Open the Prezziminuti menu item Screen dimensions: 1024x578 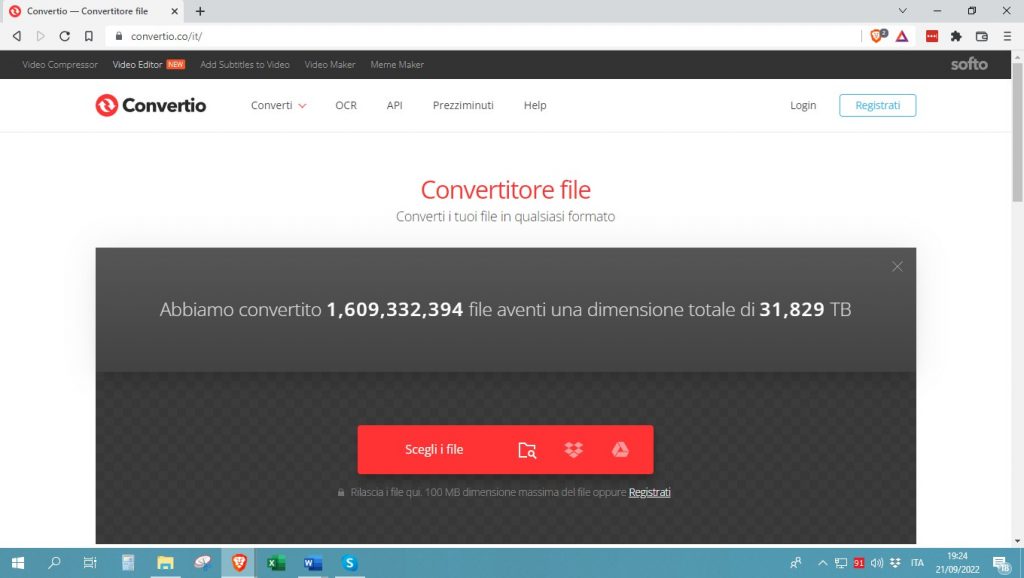(x=463, y=105)
